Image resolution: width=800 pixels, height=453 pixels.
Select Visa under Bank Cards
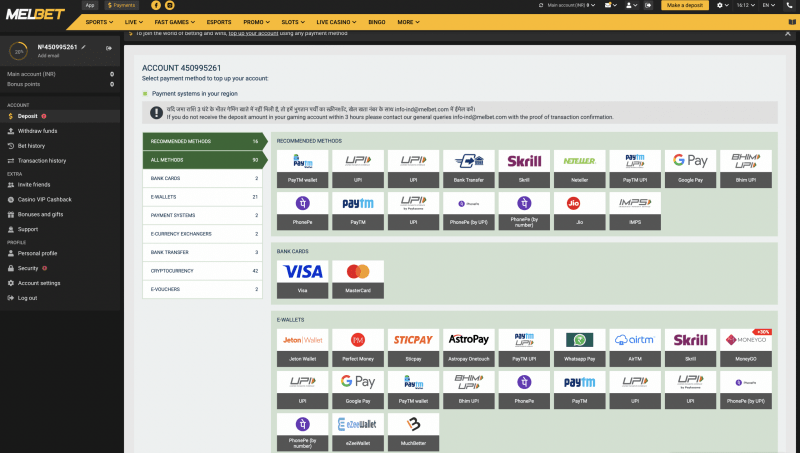pos(302,276)
